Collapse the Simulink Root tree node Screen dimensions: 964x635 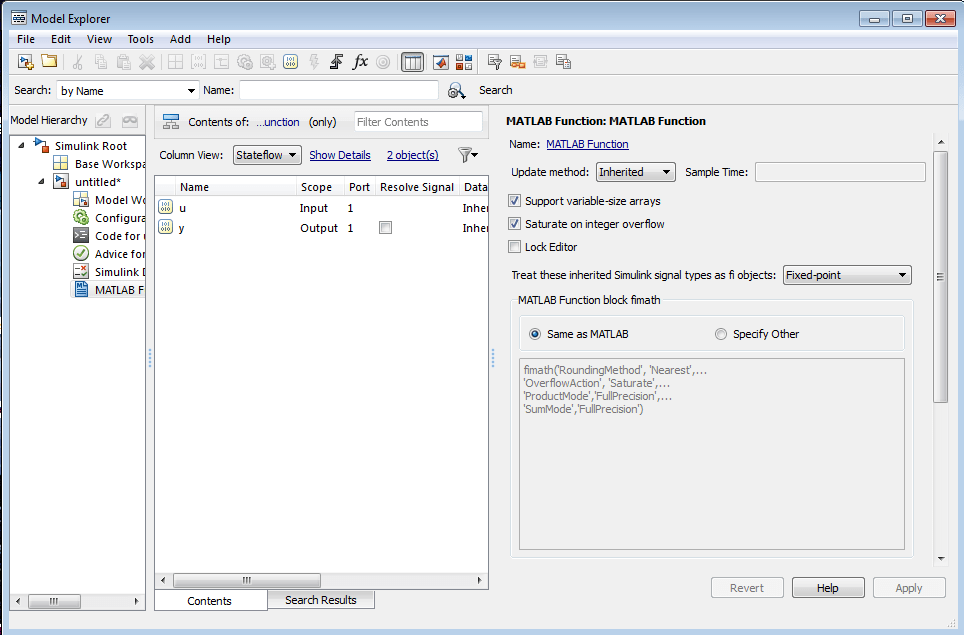(22, 146)
